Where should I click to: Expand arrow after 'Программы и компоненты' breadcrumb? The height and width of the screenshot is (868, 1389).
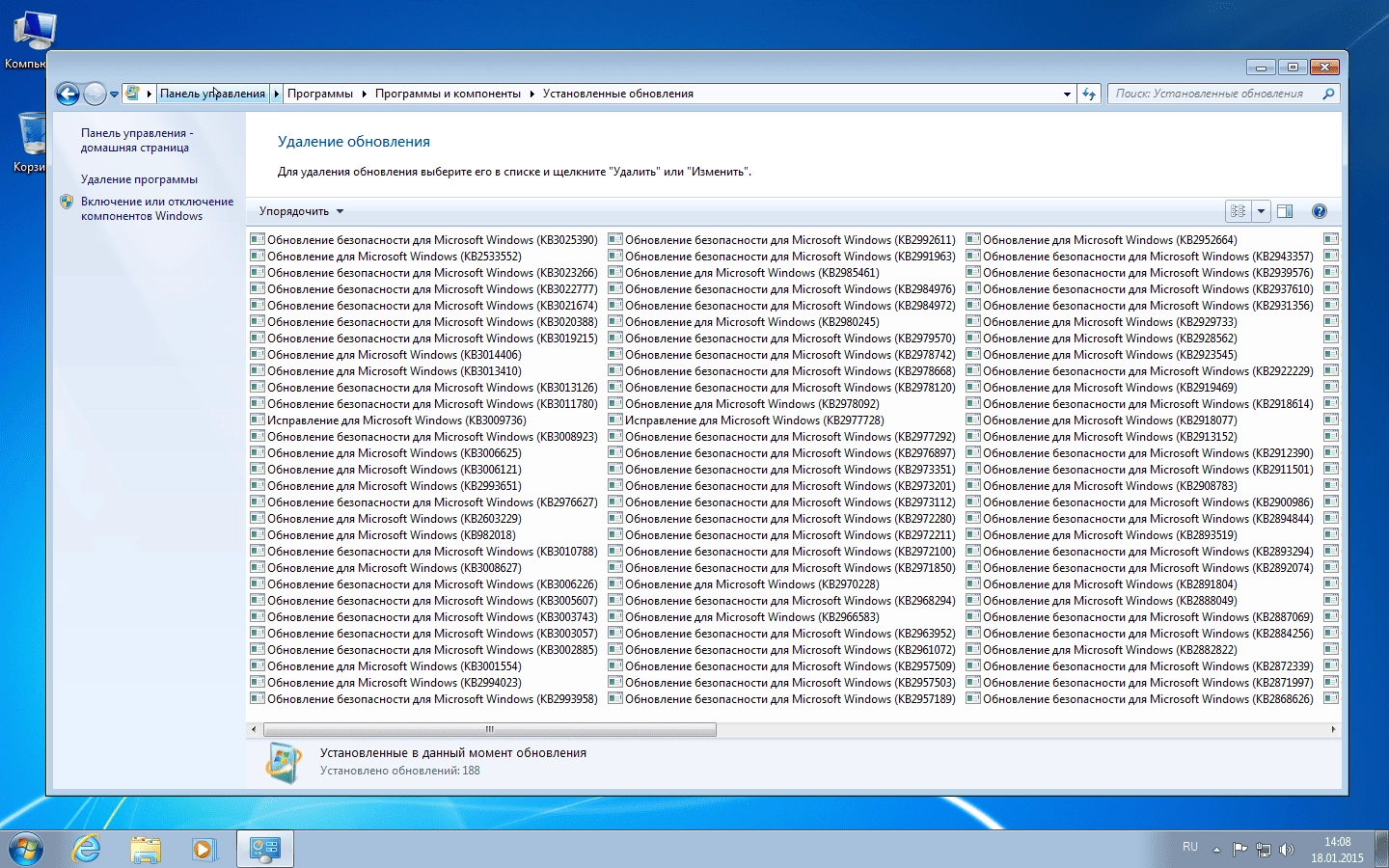tap(531, 94)
